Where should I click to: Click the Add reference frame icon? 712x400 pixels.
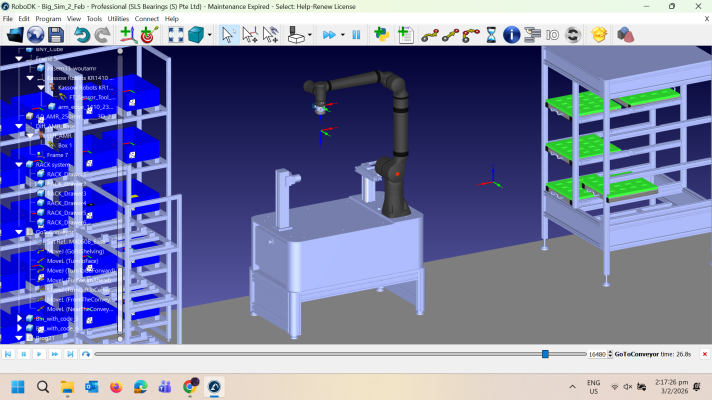point(128,35)
